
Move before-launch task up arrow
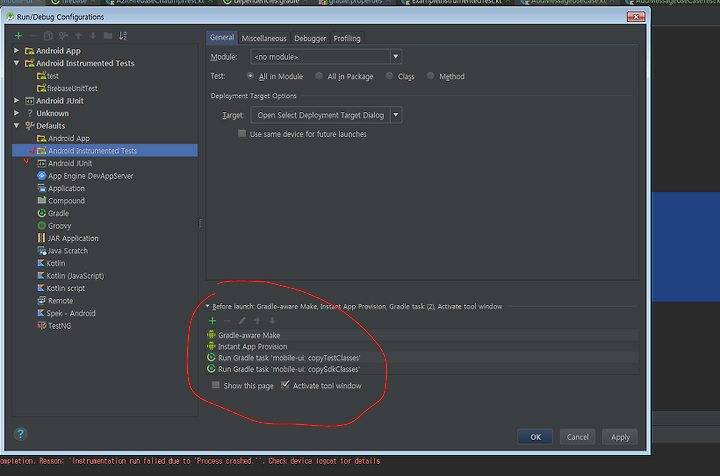pos(257,321)
